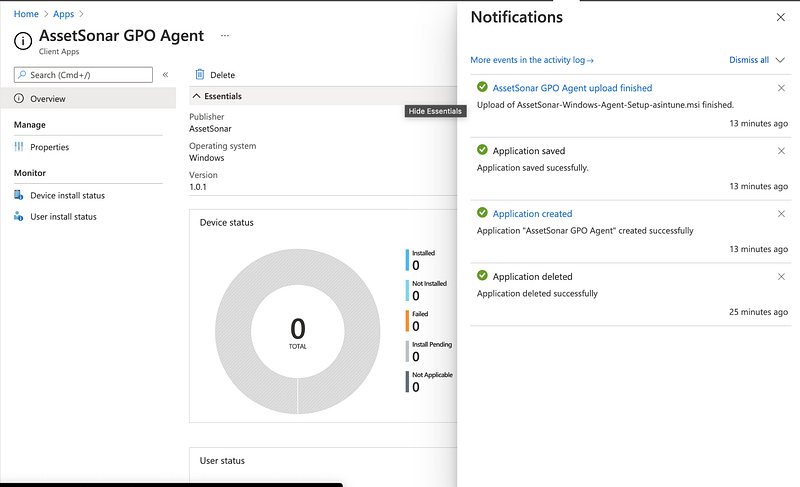The height and width of the screenshot is (487, 800).
Task: Click Dismiss all notifications
Action: point(748,60)
